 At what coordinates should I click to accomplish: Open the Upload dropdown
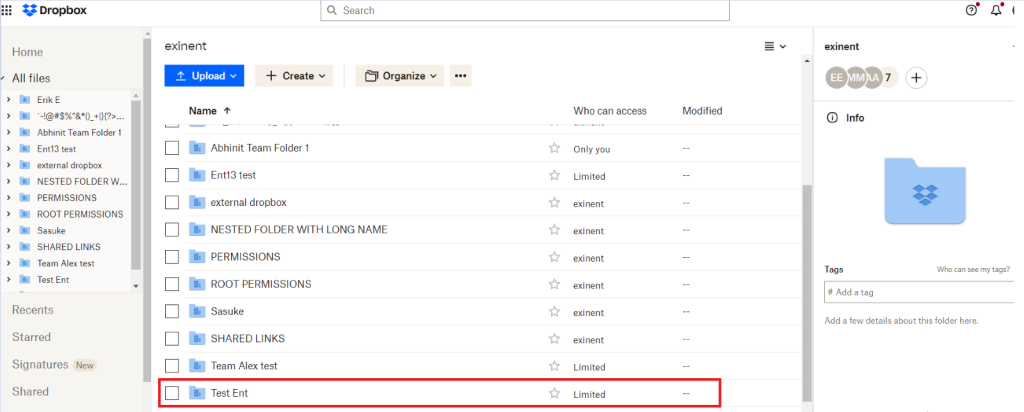click(x=204, y=76)
